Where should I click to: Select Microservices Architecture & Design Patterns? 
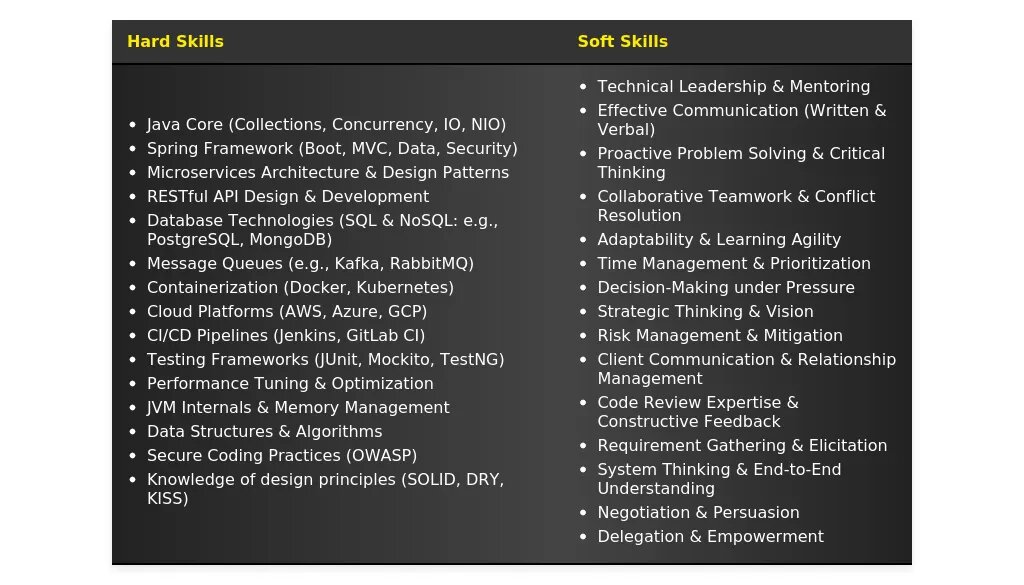point(328,173)
